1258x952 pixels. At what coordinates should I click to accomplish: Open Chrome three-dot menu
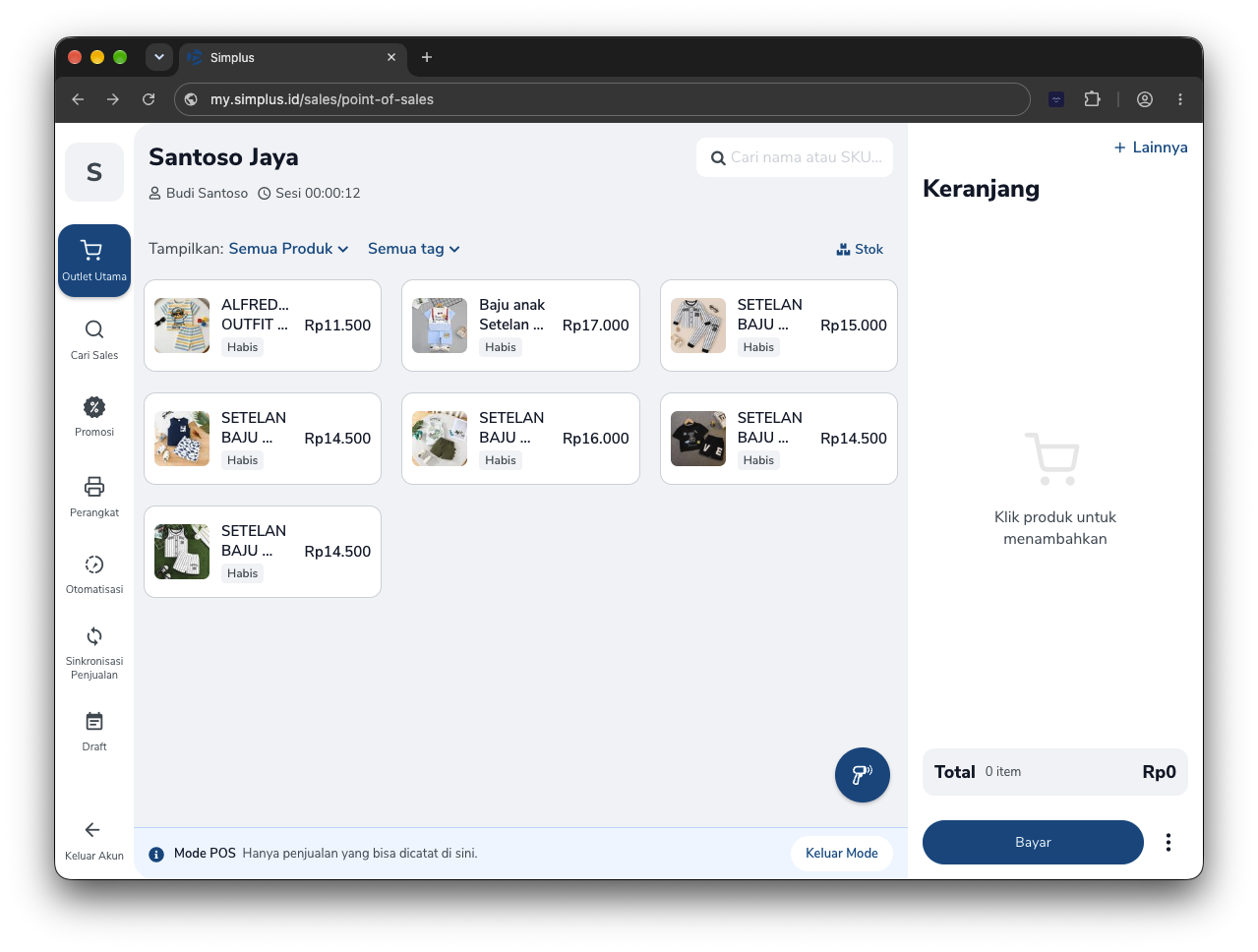[x=1180, y=99]
